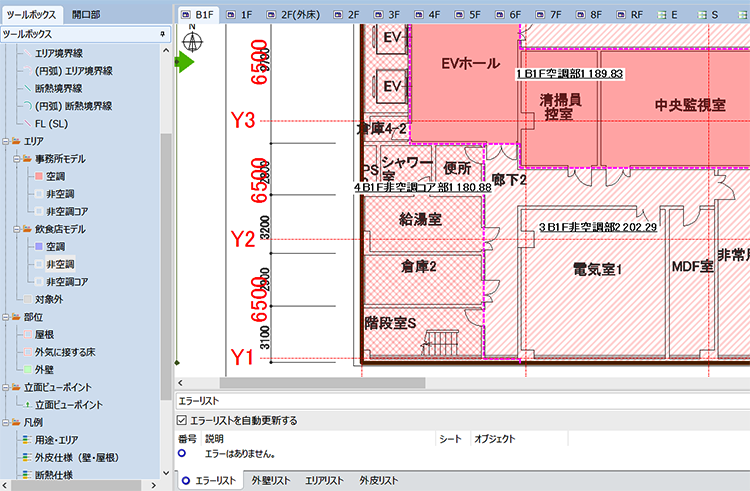Image resolution: width=750 pixels, height=491 pixels.
Task: Choose the FL (SL) tool
Action: tap(51, 124)
